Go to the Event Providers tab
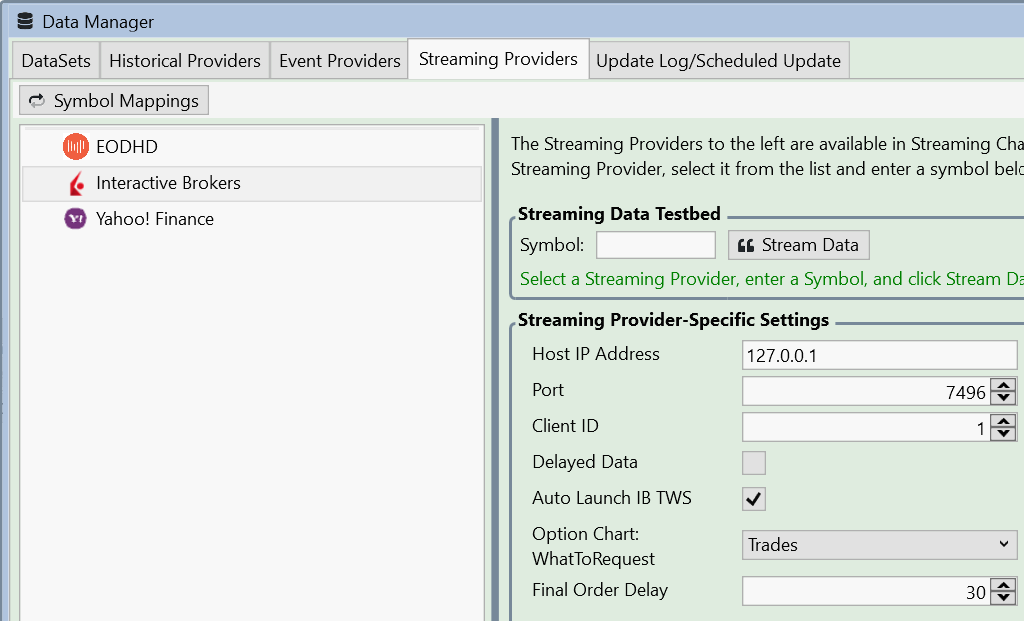1024x621 pixels. click(340, 61)
